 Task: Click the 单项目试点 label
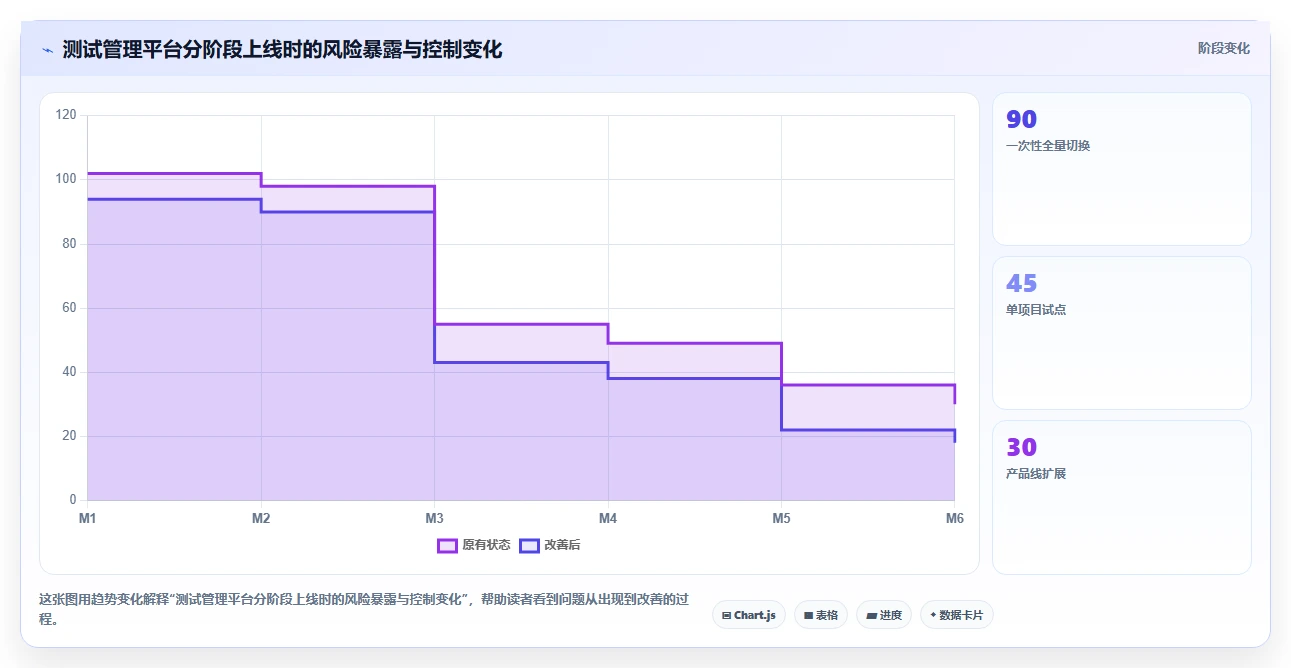point(1036,310)
